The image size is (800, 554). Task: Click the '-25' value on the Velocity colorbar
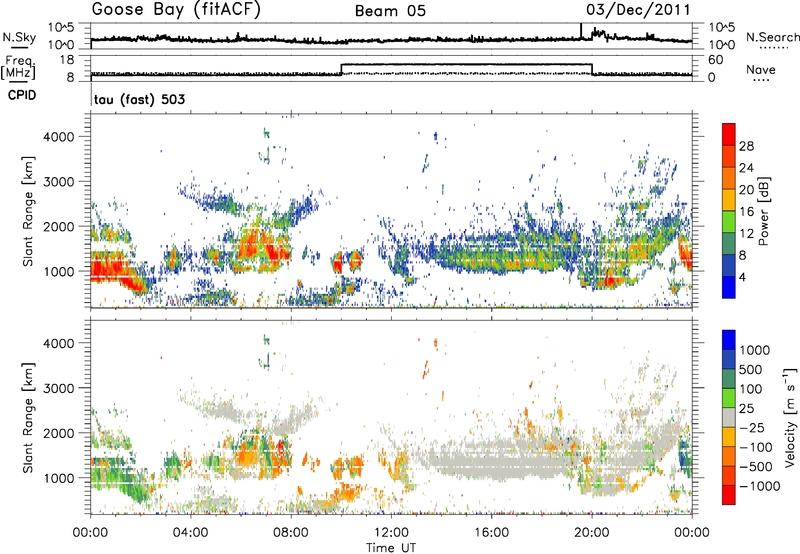point(752,428)
